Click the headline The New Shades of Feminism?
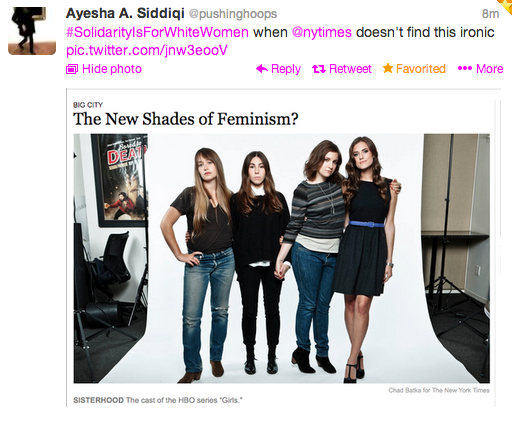The width and height of the screenshot is (512, 421). [x=186, y=119]
